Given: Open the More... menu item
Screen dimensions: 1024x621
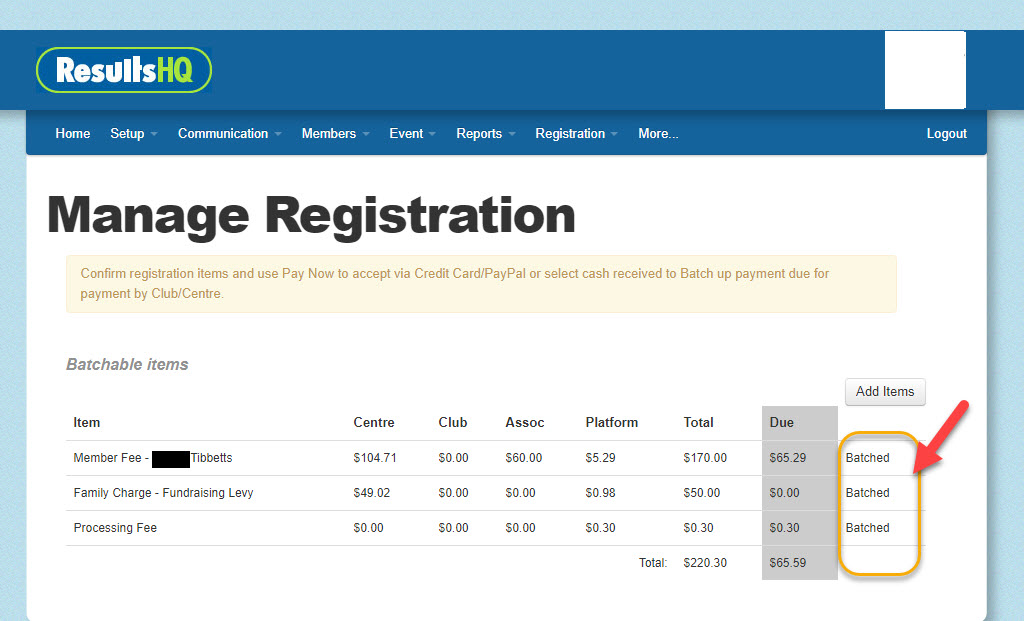Looking at the screenshot, I should click(x=658, y=133).
